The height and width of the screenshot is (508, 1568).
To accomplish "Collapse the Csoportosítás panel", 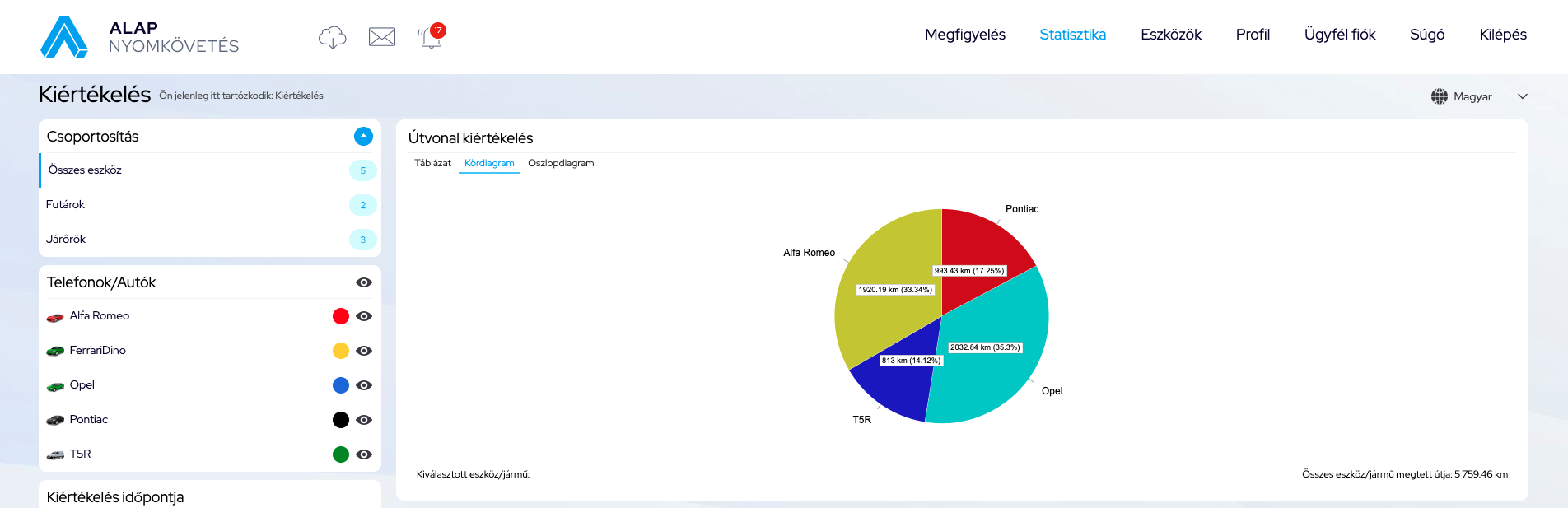I will [x=363, y=137].
